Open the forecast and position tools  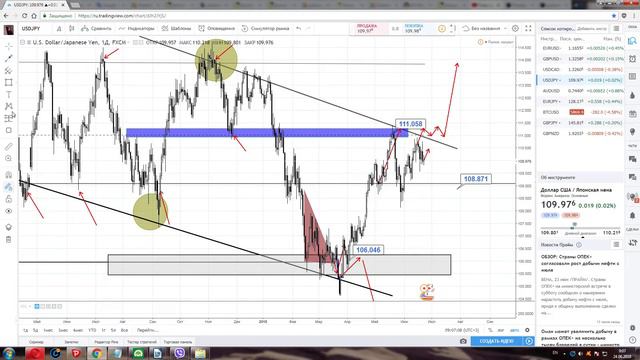click(9, 118)
